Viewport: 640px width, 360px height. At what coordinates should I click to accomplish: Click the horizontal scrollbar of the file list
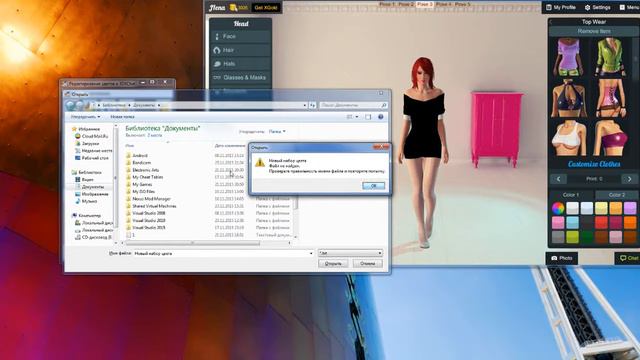pos(193,243)
